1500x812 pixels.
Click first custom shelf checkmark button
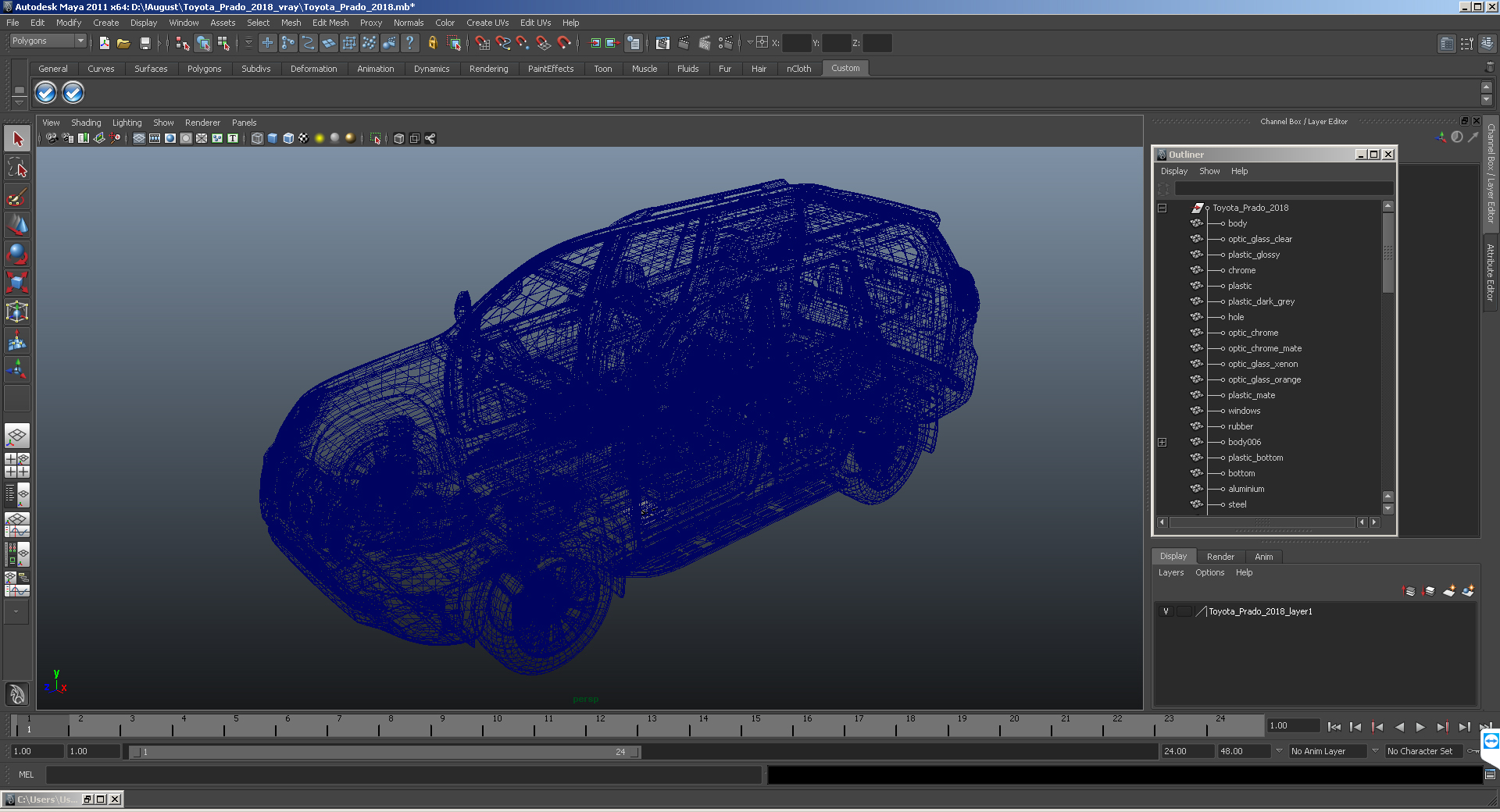46,93
